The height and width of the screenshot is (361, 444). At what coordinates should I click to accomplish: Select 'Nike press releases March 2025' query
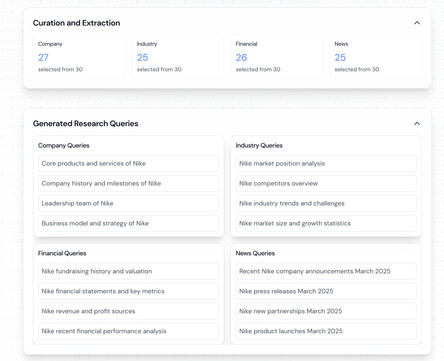point(326,291)
